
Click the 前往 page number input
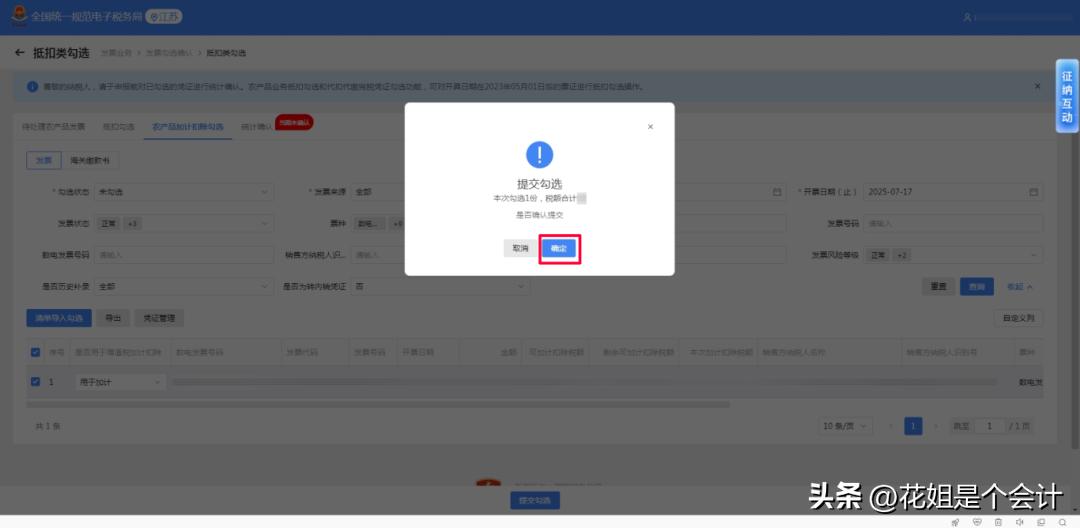[x=990, y=426]
